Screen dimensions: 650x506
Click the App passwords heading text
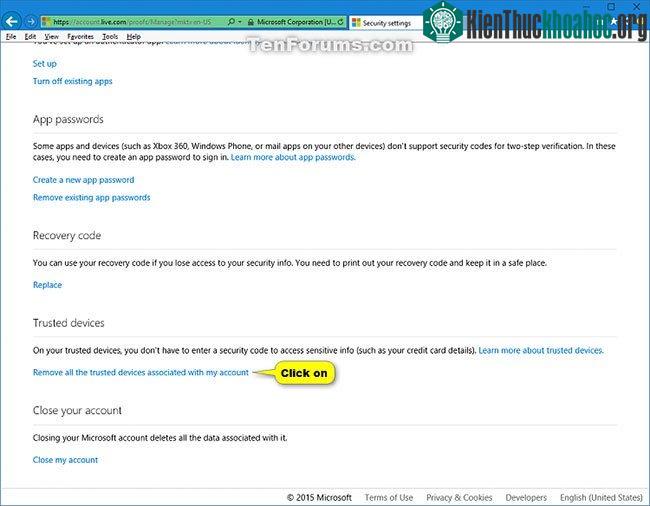tap(68, 119)
